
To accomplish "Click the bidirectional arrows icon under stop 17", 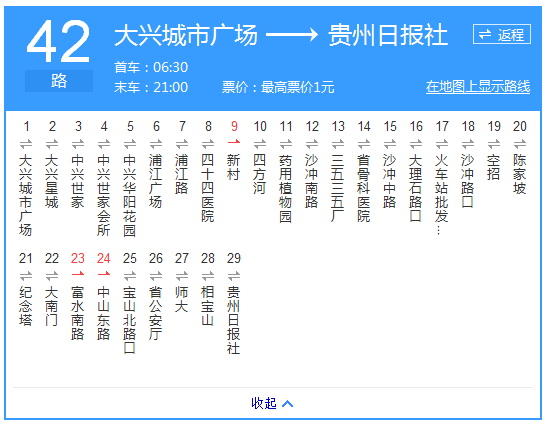I will tap(442, 144).
